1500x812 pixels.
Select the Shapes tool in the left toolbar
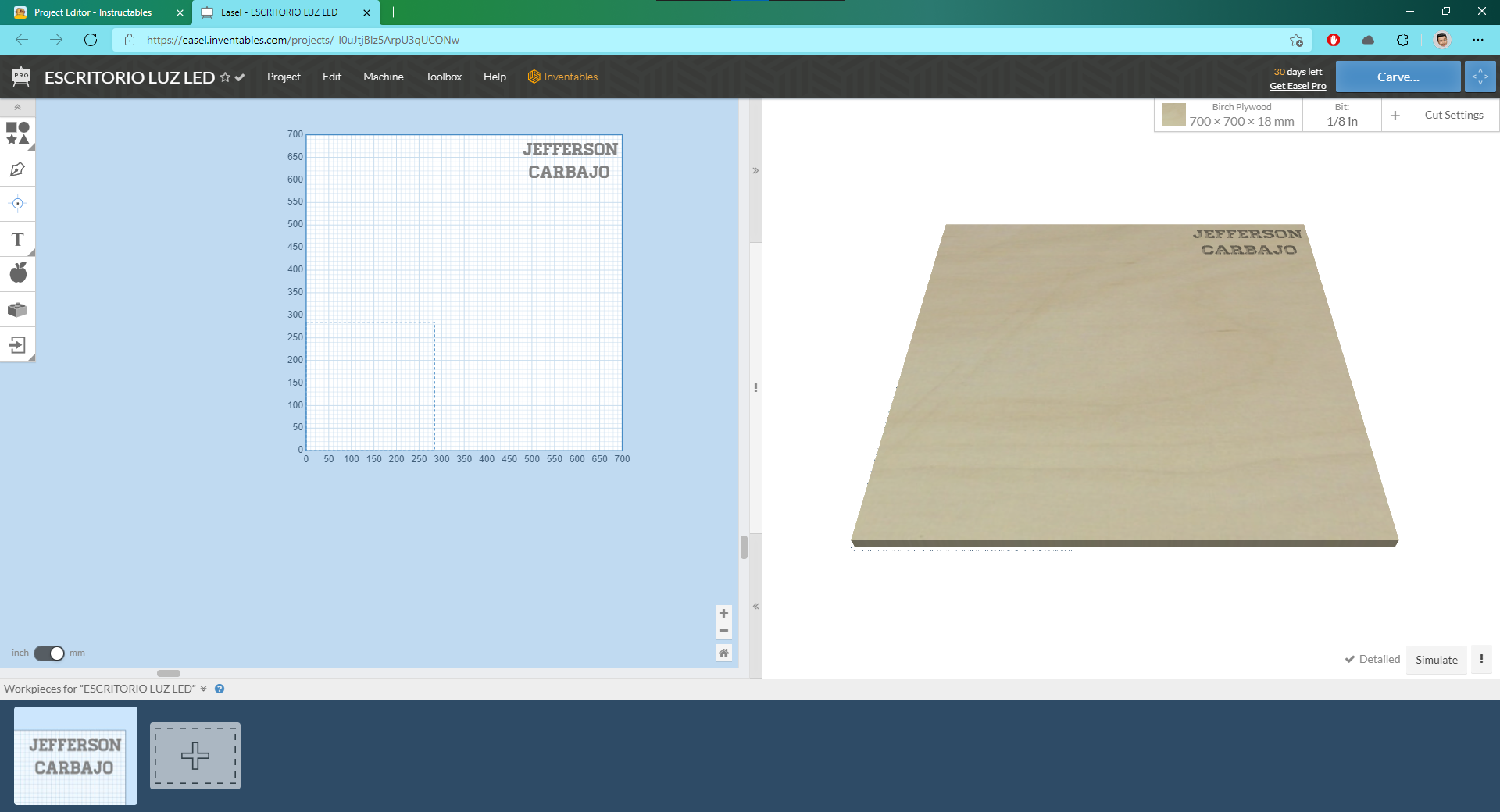coord(17,134)
